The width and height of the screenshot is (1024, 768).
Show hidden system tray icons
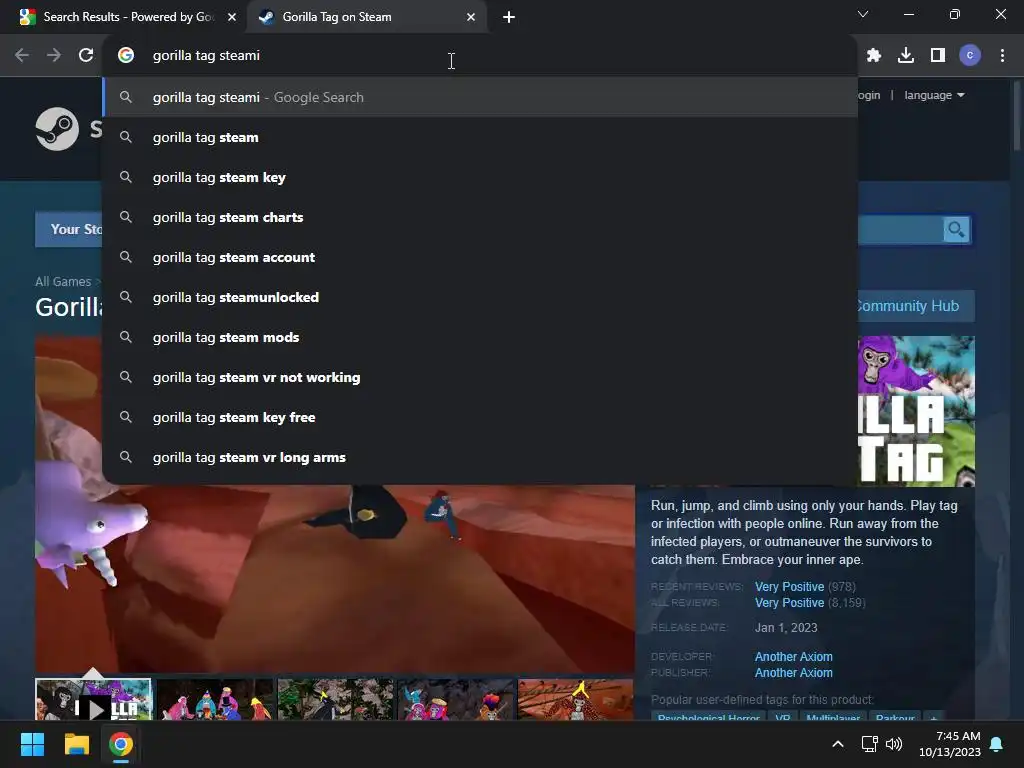838,744
